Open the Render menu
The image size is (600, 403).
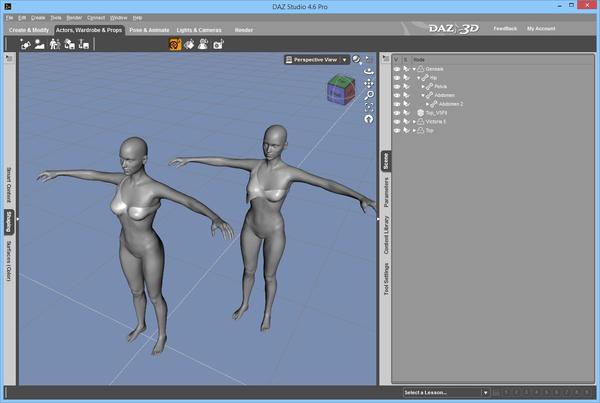[74, 18]
